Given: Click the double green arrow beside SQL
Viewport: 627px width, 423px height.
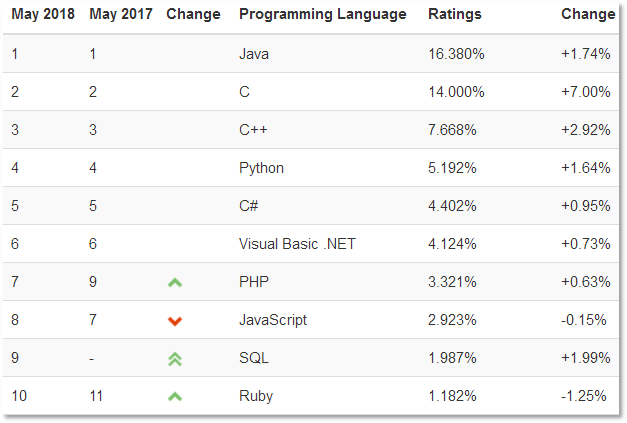Looking at the screenshot, I should (175, 359).
